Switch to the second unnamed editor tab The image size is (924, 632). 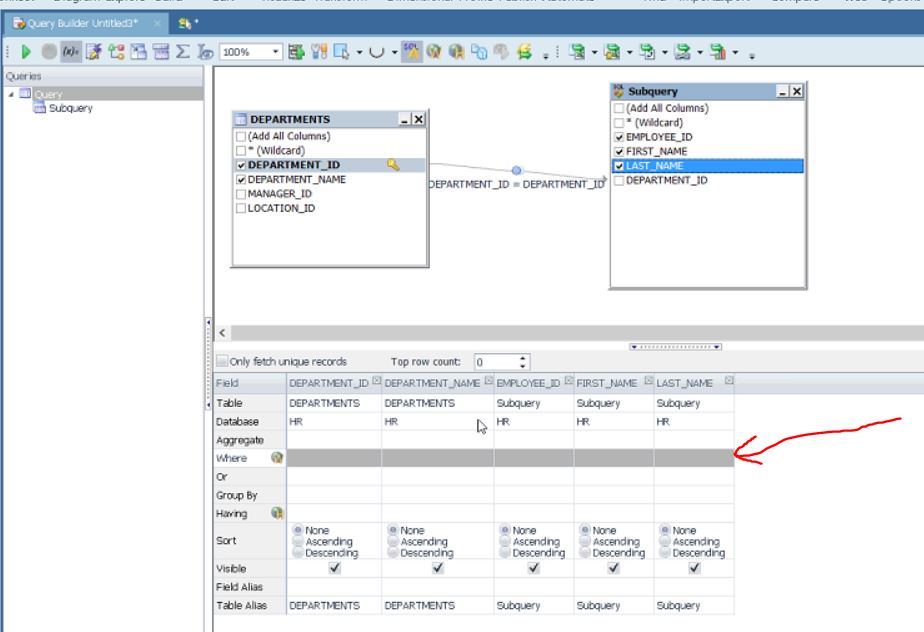(188, 23)
